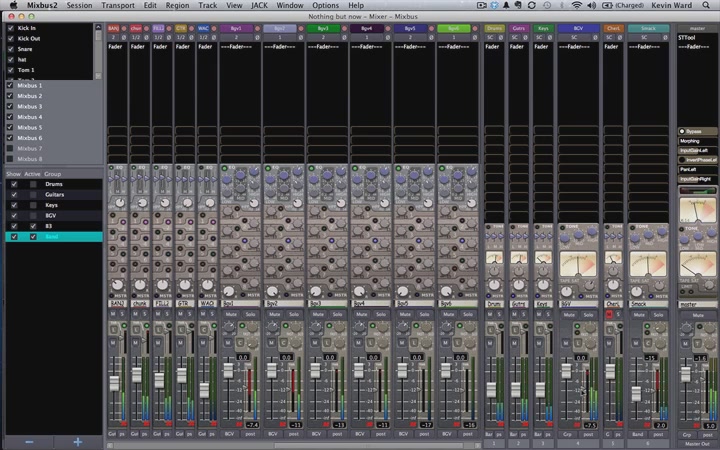The image size is (720, 450).
Task: Click the Low tone knob on master strip
Action: click(684, 239)
